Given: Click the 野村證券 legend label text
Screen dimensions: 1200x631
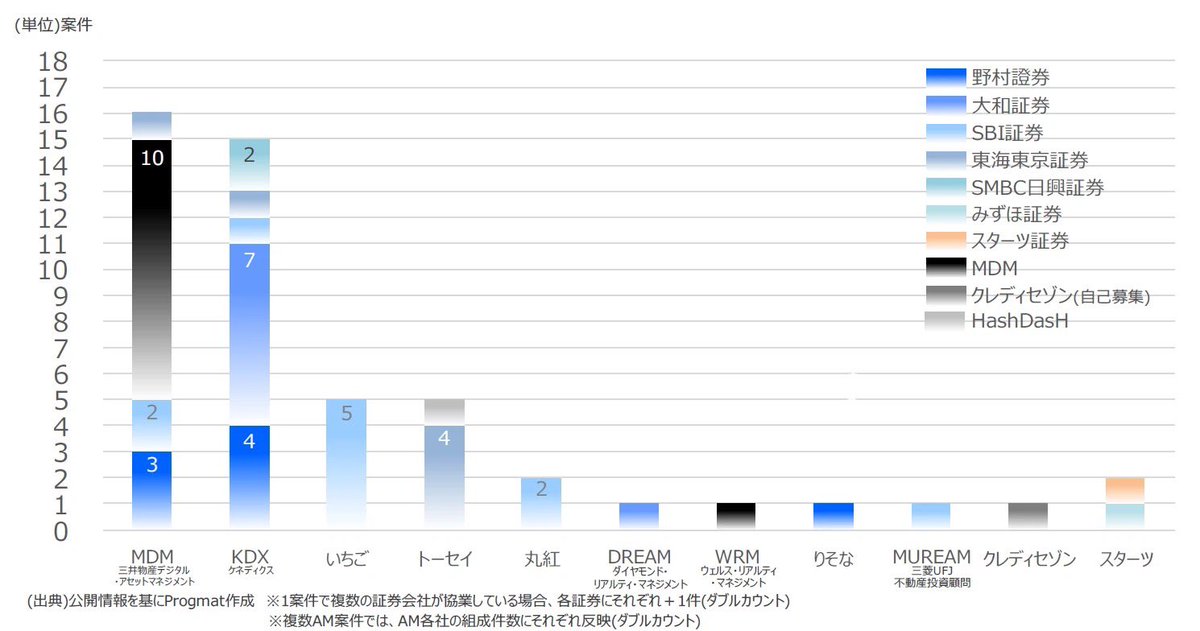Looking at the screenshot, I should click(1010, 77).
